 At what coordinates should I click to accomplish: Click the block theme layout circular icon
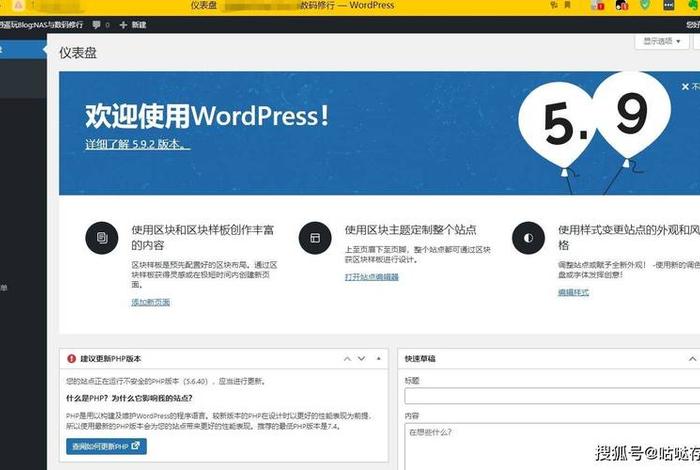click(x=315, y=238)
